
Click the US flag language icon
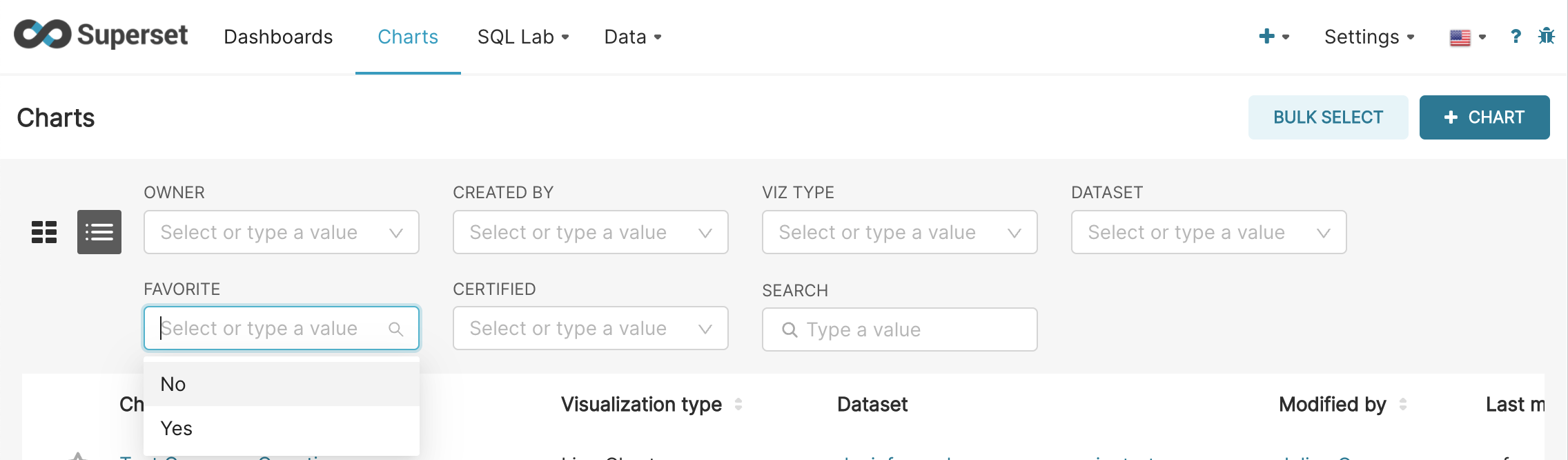click(x=1460, y=36)
